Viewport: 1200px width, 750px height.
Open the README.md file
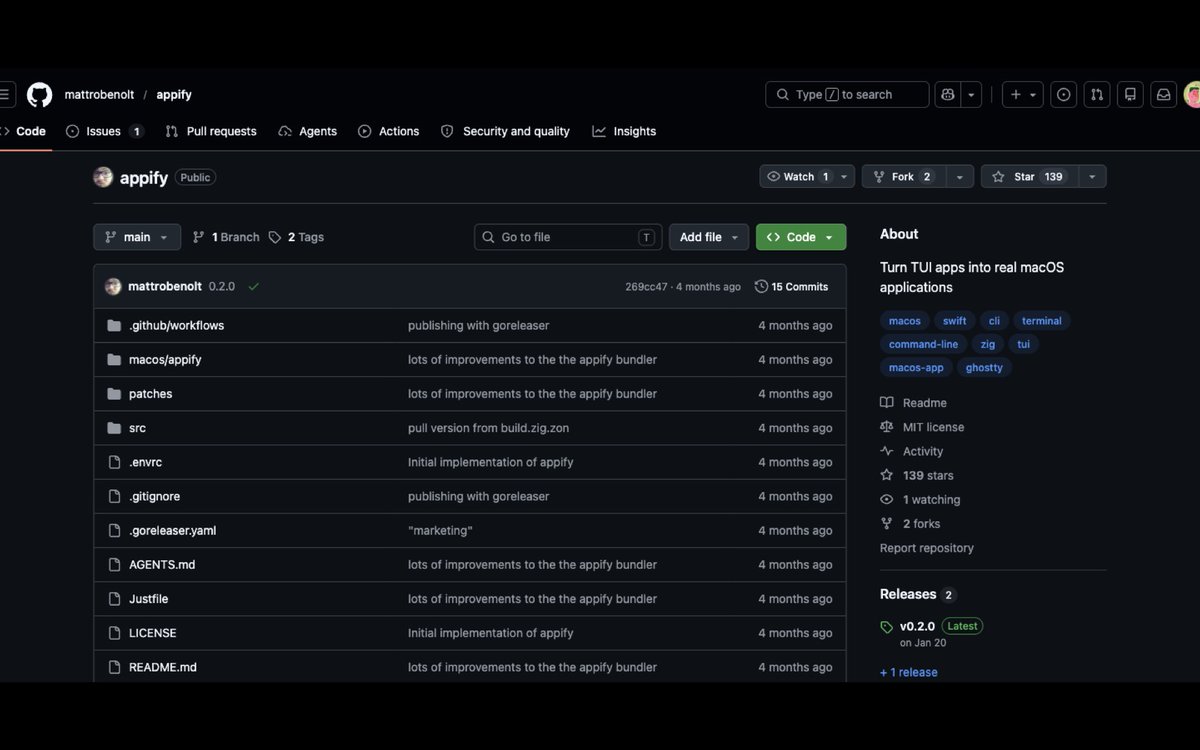pos(162,667)
